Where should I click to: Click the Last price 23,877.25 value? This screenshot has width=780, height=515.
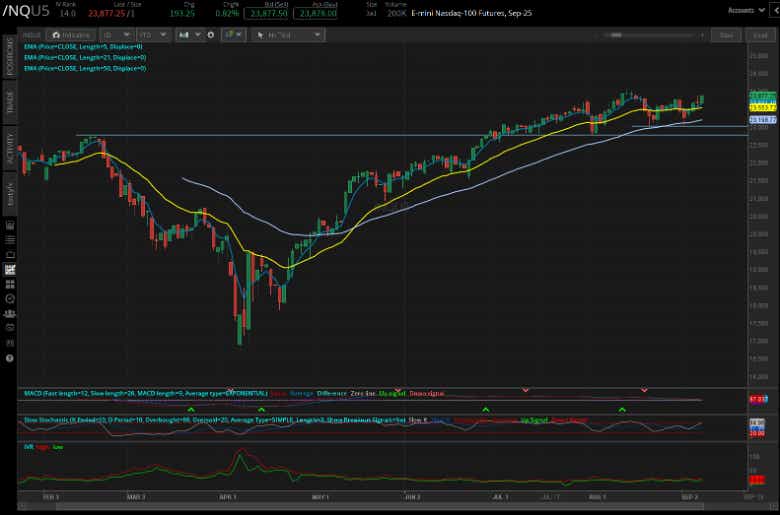point(107,13)
